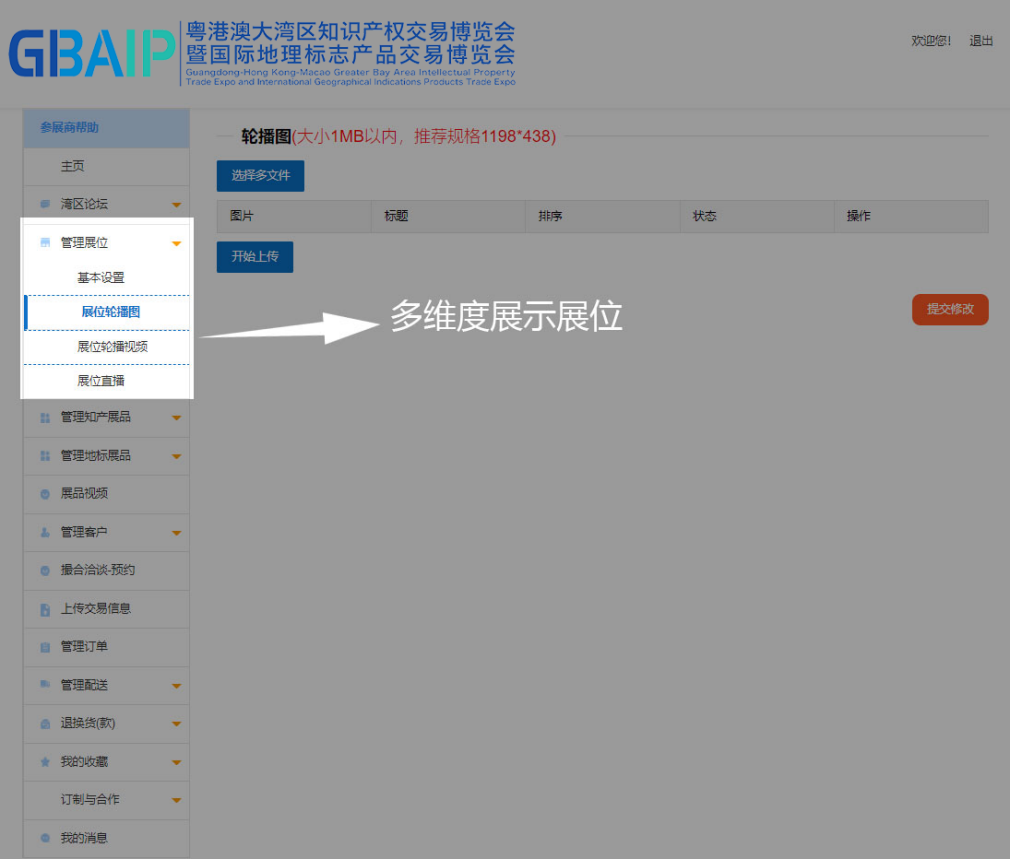Open 管理订单 menu entry
1010x859 pixels.
click(x=106, y=647)
